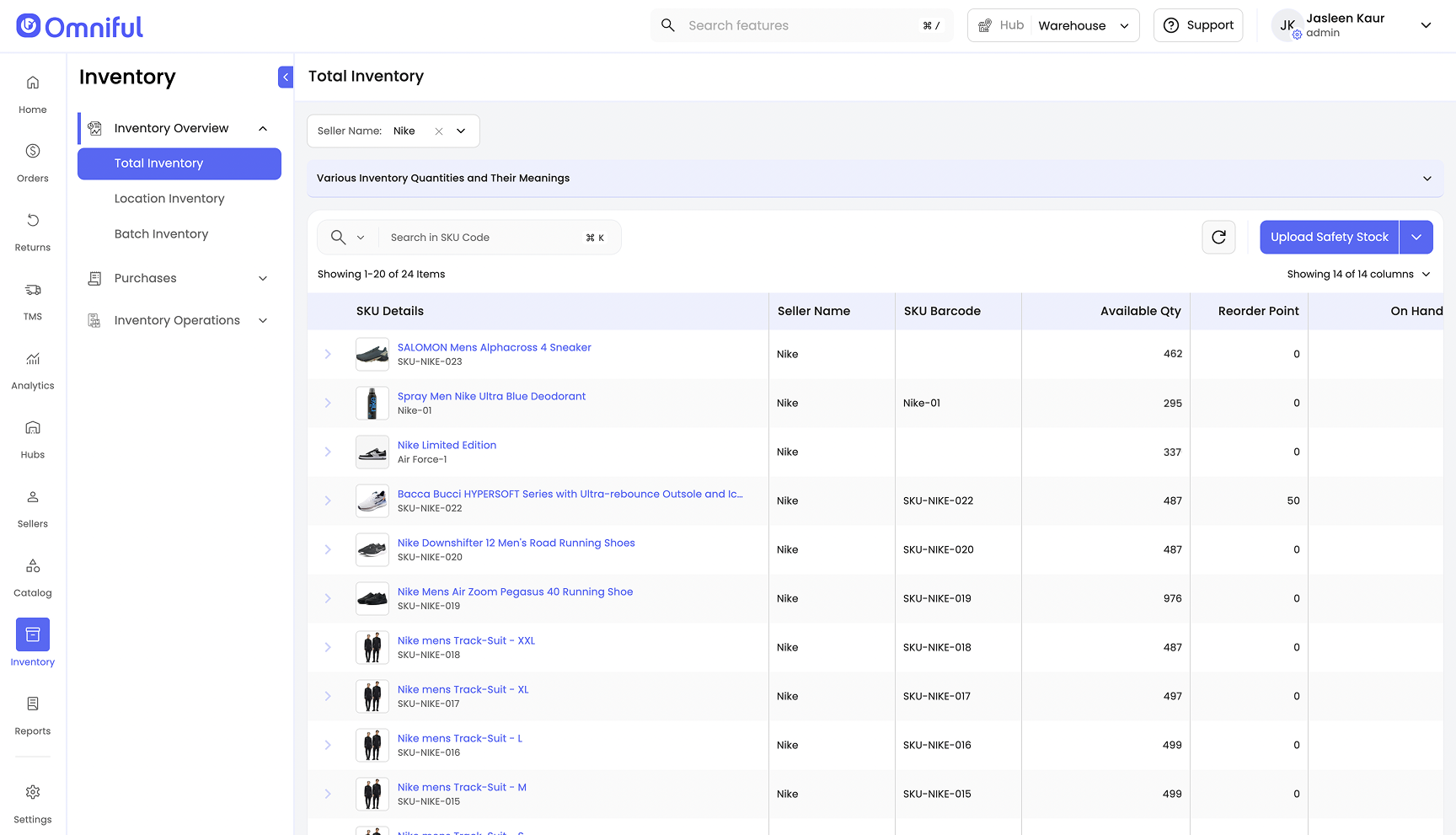This screenshot has height=835, width=1456.
Task: Go to Returns in left navigation
Action: 33,230
